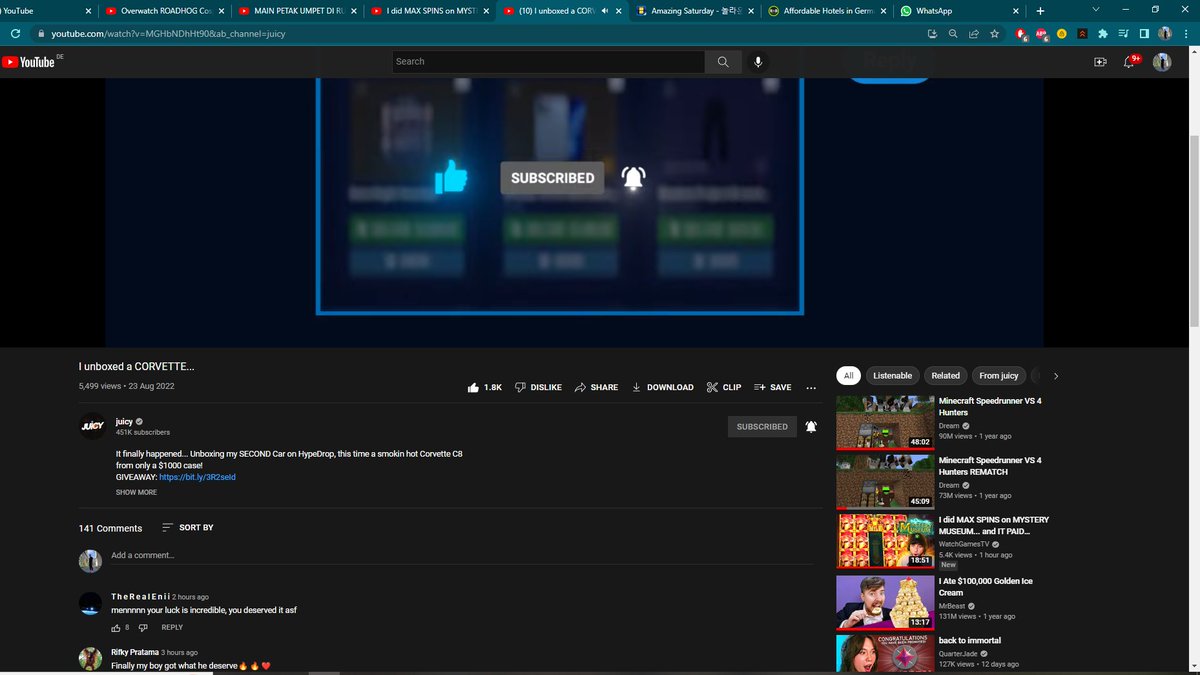Click Rifky Pratama commenter name
This screenshot has width=1200, height=675.
(135, 652)
